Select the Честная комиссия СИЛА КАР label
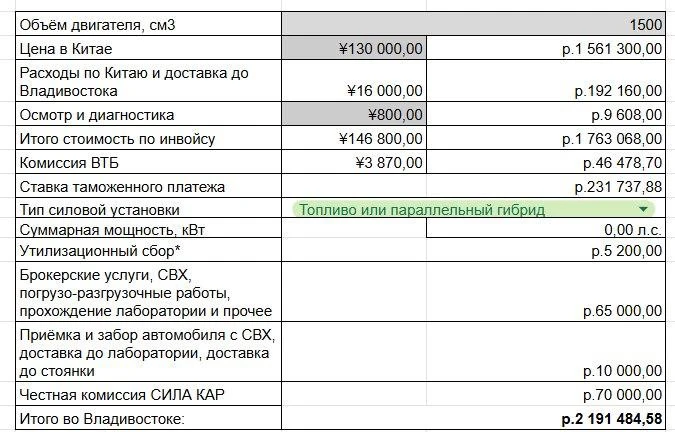This screenshot has height=432, width=675. pyautogui.click(x=122, y=394)
